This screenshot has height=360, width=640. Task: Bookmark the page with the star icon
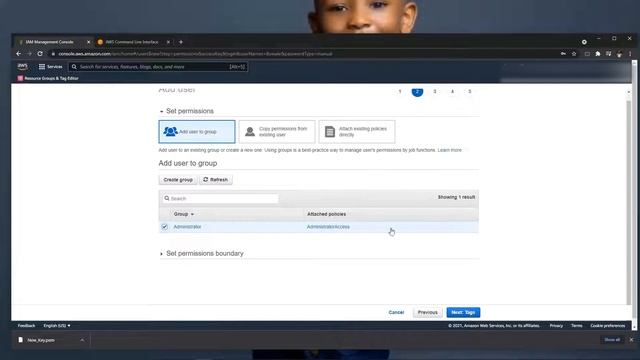point(574,53)
